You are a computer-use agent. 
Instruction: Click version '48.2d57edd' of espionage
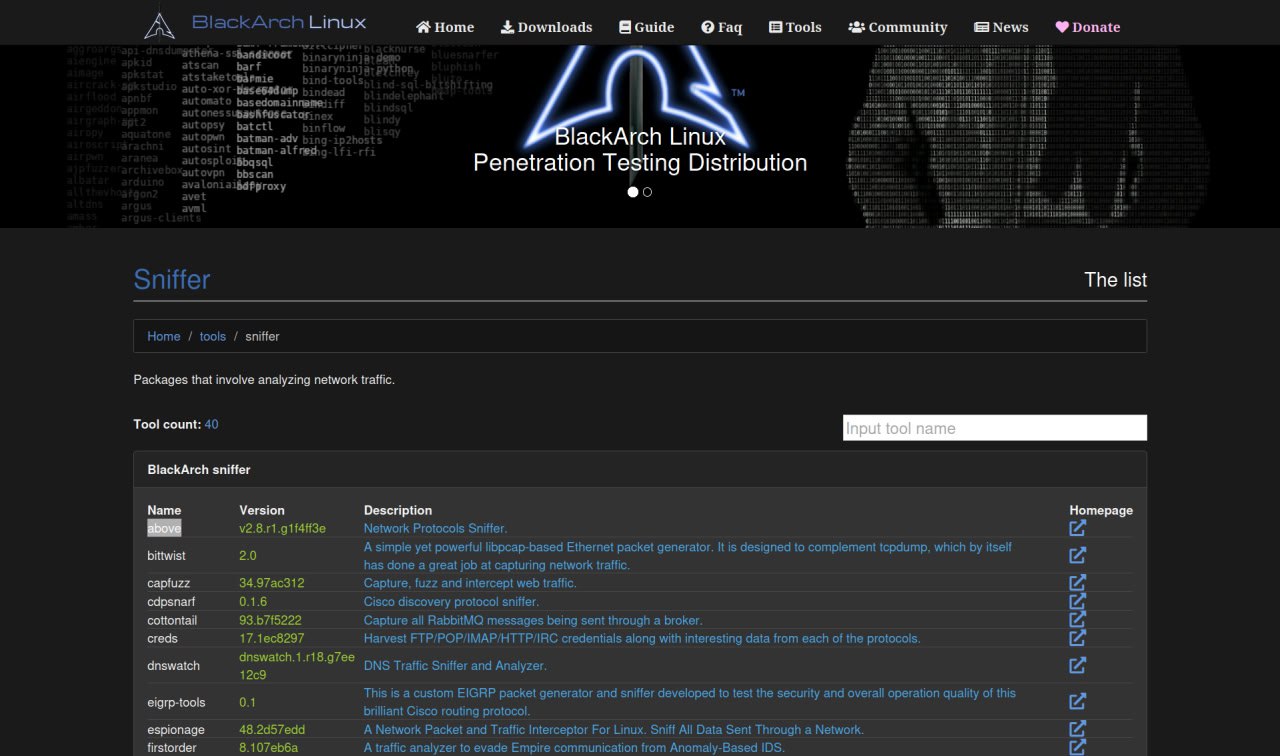coord(272,729)
